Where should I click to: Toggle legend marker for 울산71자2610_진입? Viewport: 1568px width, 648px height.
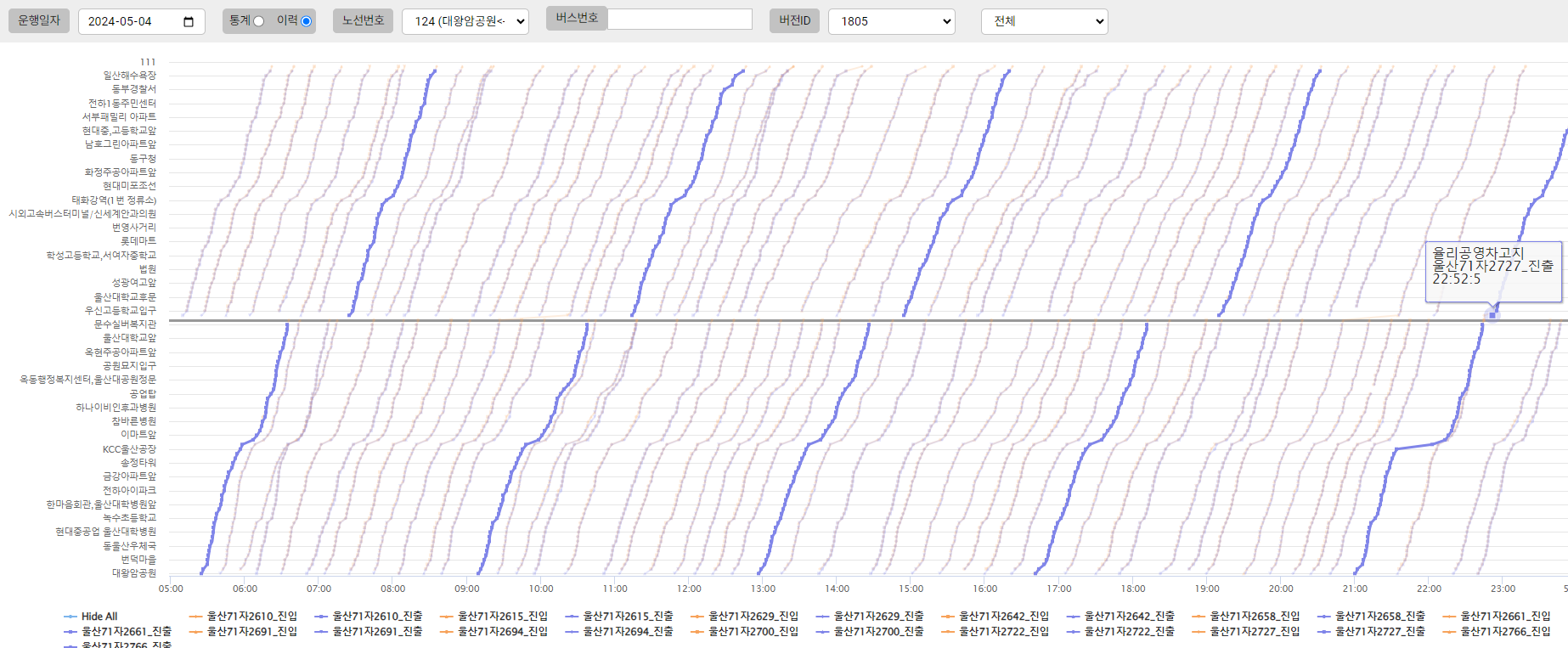(x=196, y=617)
